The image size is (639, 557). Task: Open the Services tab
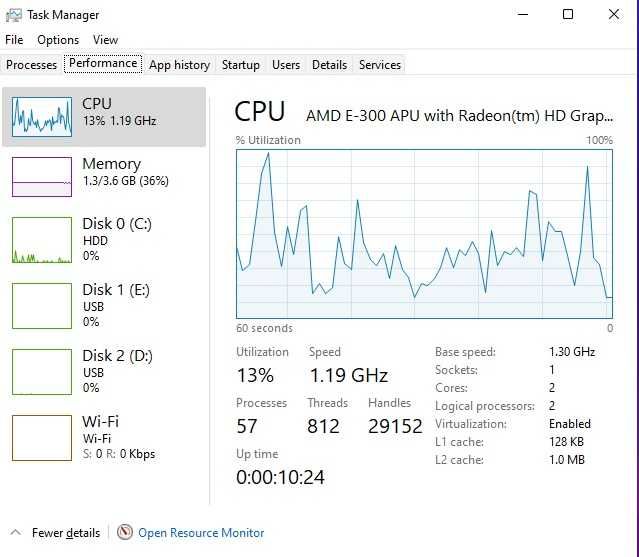pos(380,65)
